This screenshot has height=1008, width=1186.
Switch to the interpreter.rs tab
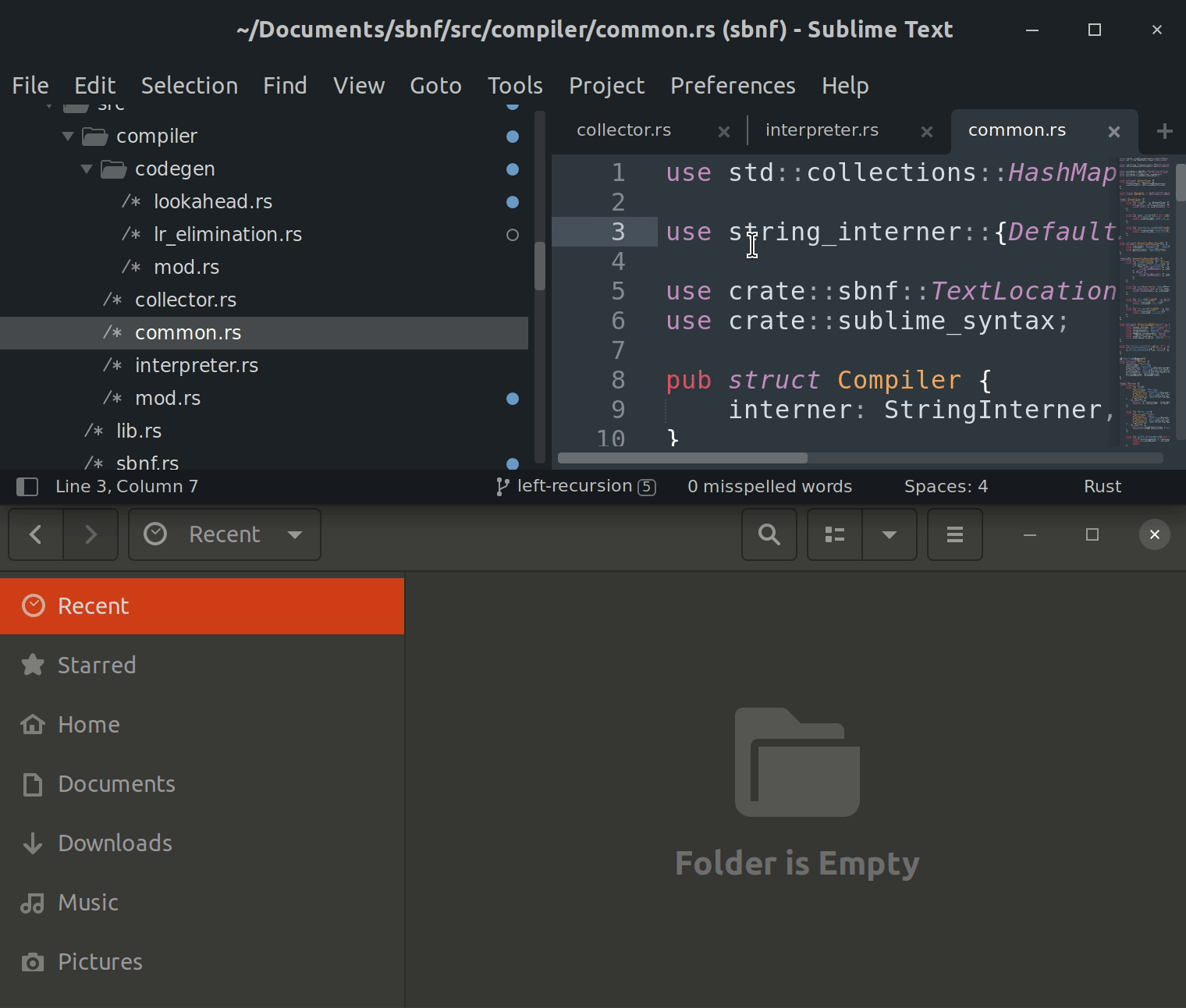[x=822, y=130]
